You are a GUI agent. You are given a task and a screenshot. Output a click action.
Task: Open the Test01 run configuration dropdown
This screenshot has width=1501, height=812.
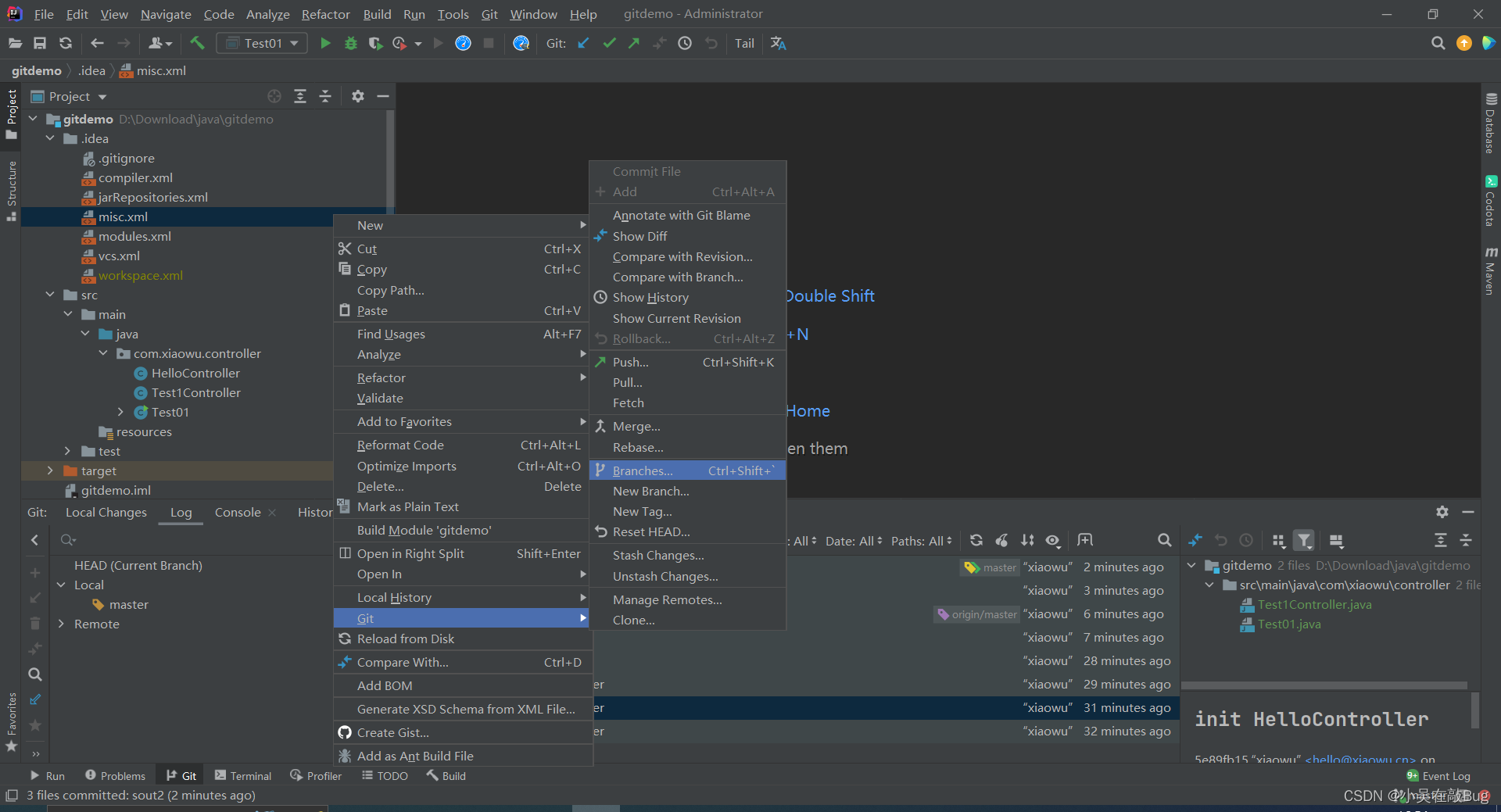(262, 44)
